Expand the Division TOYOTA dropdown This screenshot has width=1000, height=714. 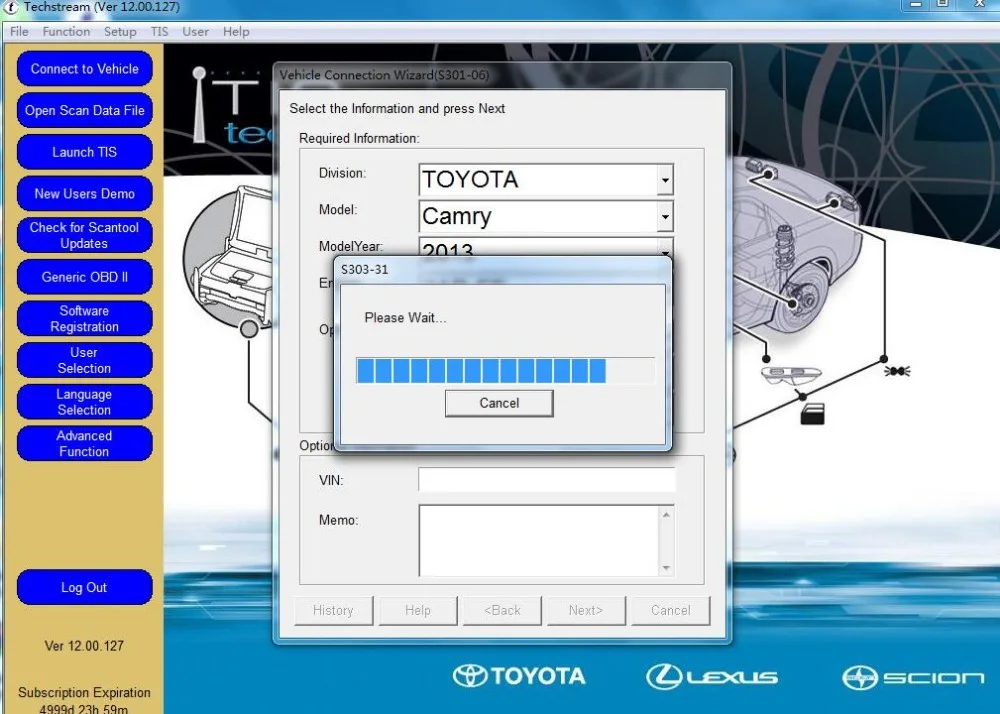click(x=665, y=180)
